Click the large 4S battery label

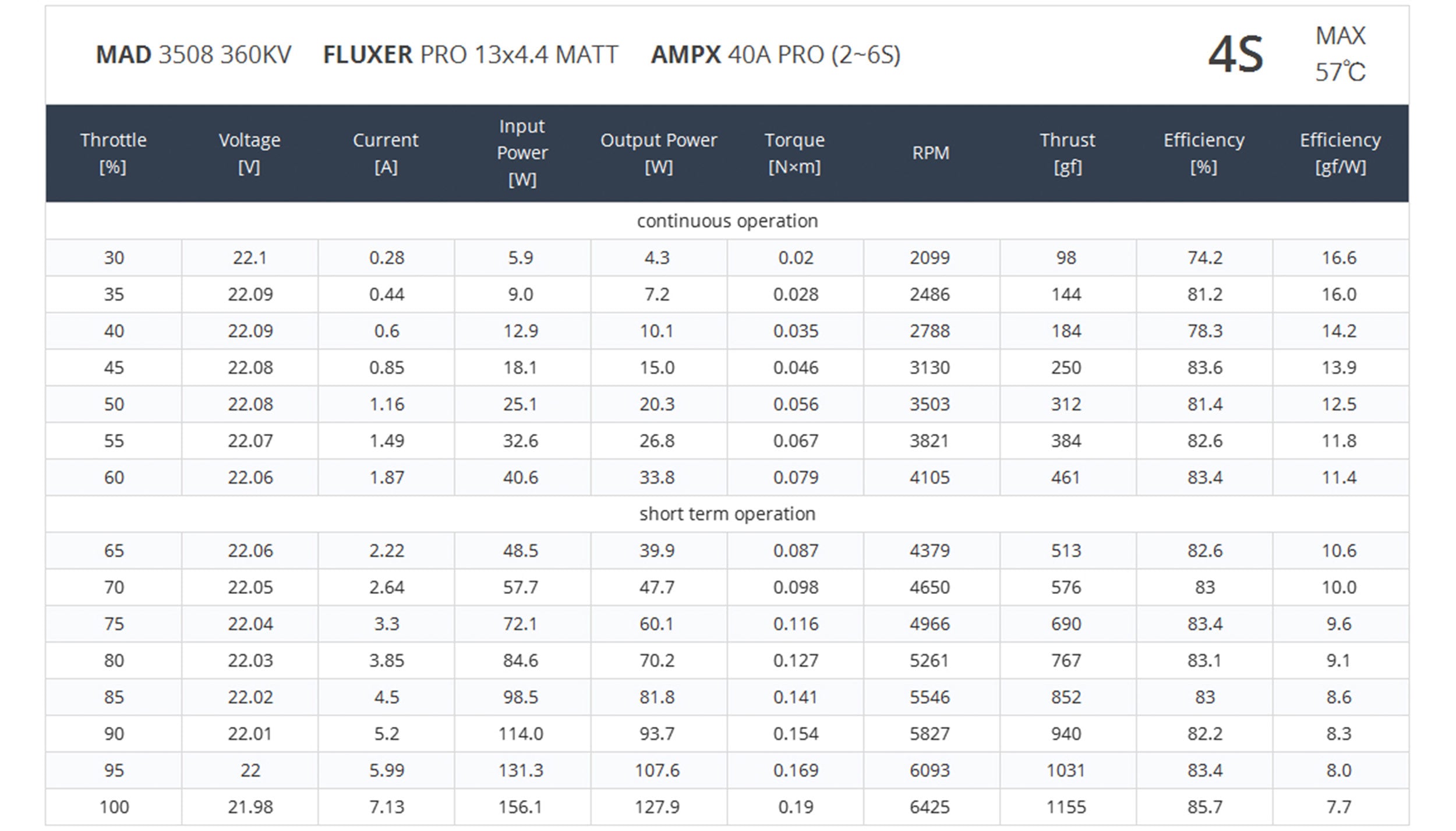[1236, 55]
